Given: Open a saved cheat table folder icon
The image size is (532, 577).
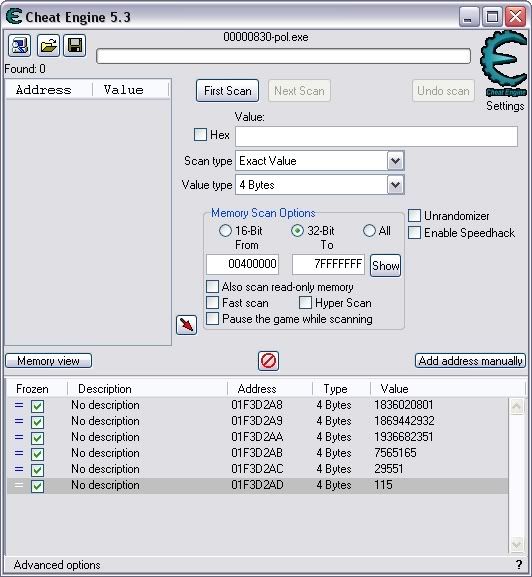Looking at the screenshot, I should point(48,46).
